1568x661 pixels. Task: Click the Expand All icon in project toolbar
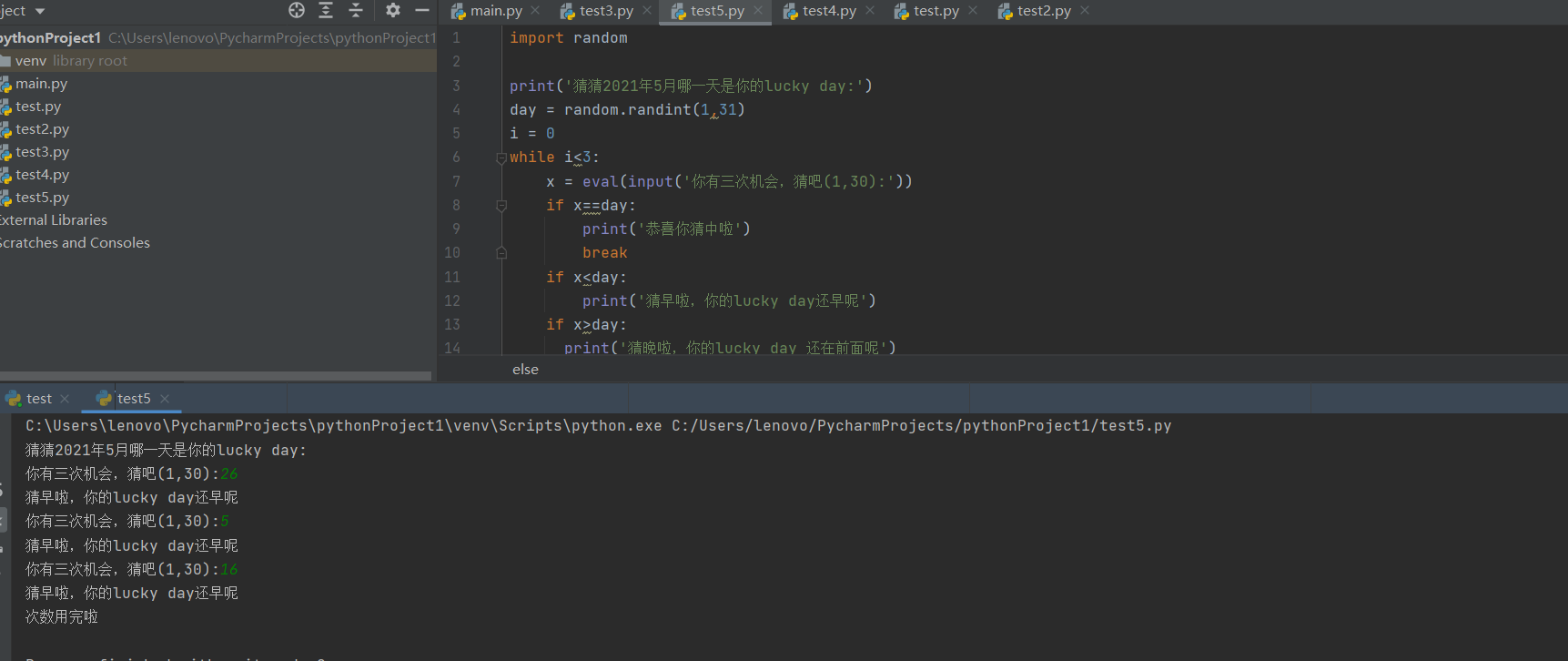point(326,10)
